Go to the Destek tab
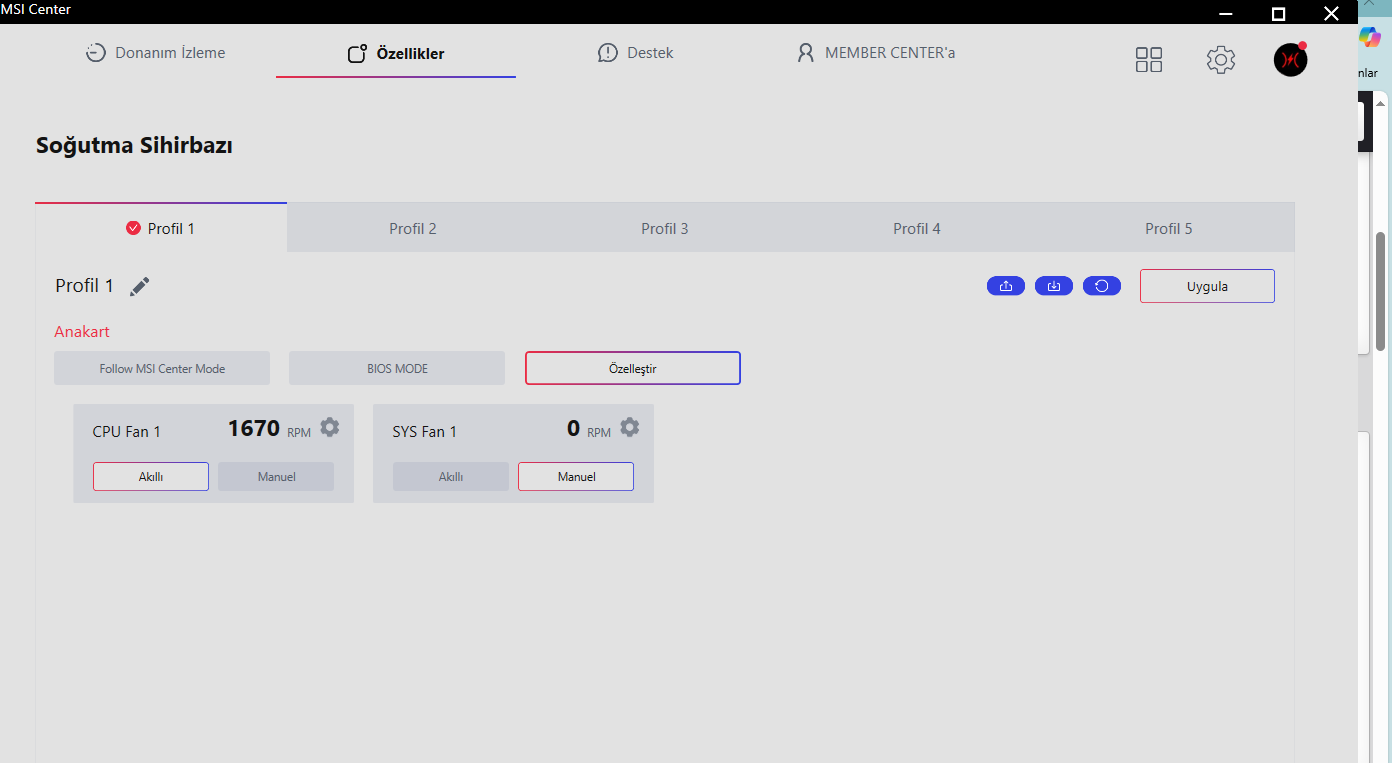The image size is (1392, 763). tap(636, 53)
